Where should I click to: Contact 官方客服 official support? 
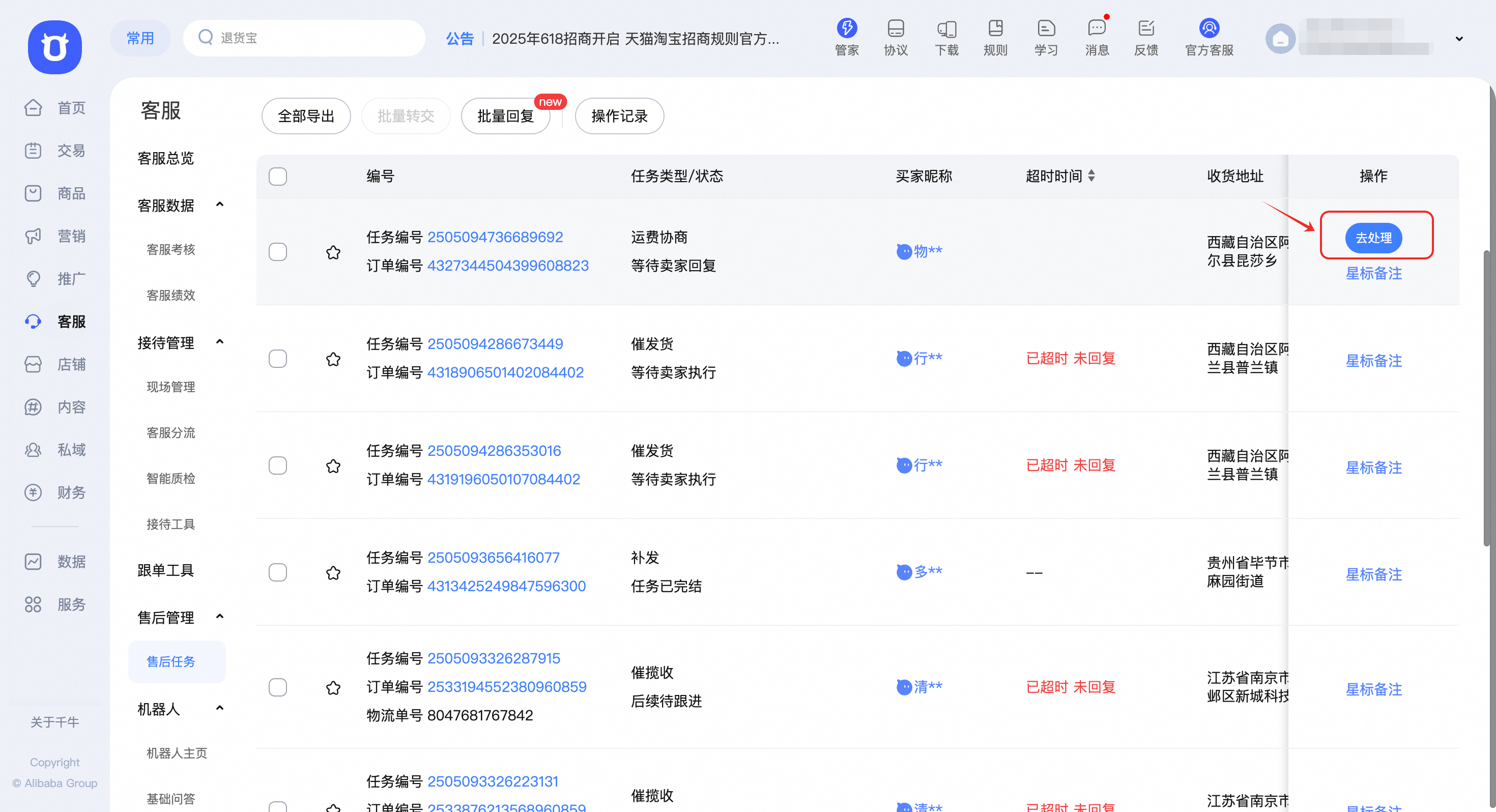[x=1209, y=37]
